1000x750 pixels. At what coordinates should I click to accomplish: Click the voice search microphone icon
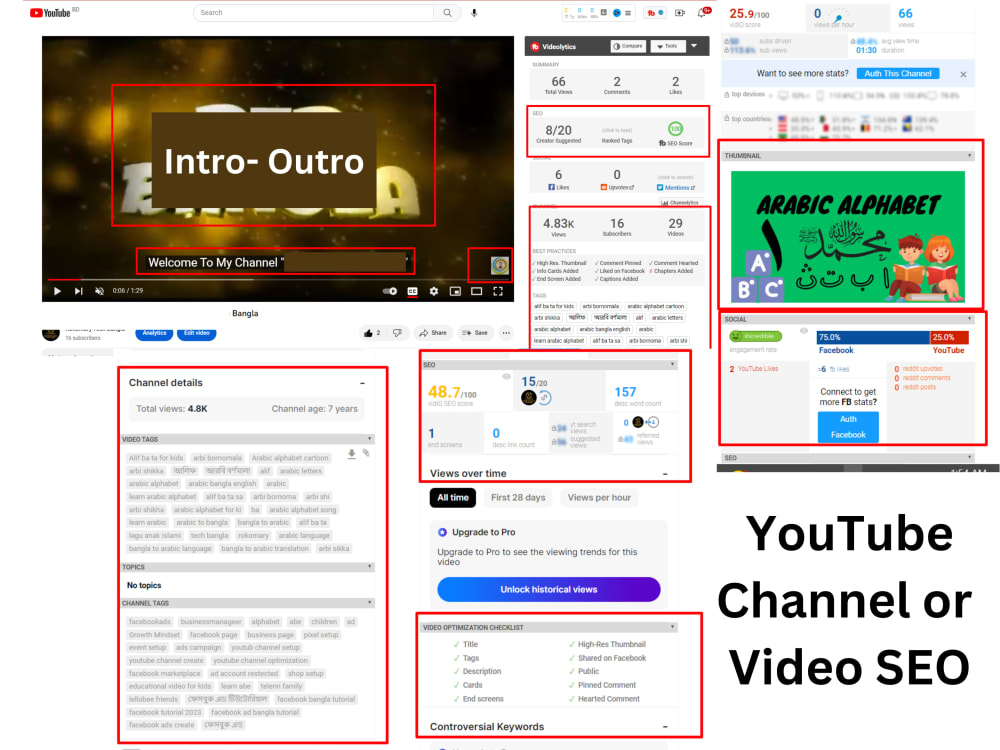(474, 13)
